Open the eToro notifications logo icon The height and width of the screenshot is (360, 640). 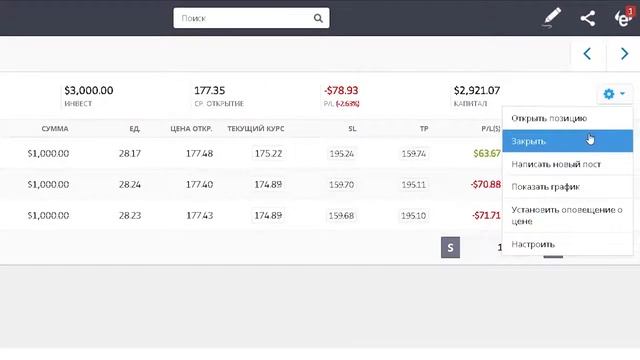point(624,18)
